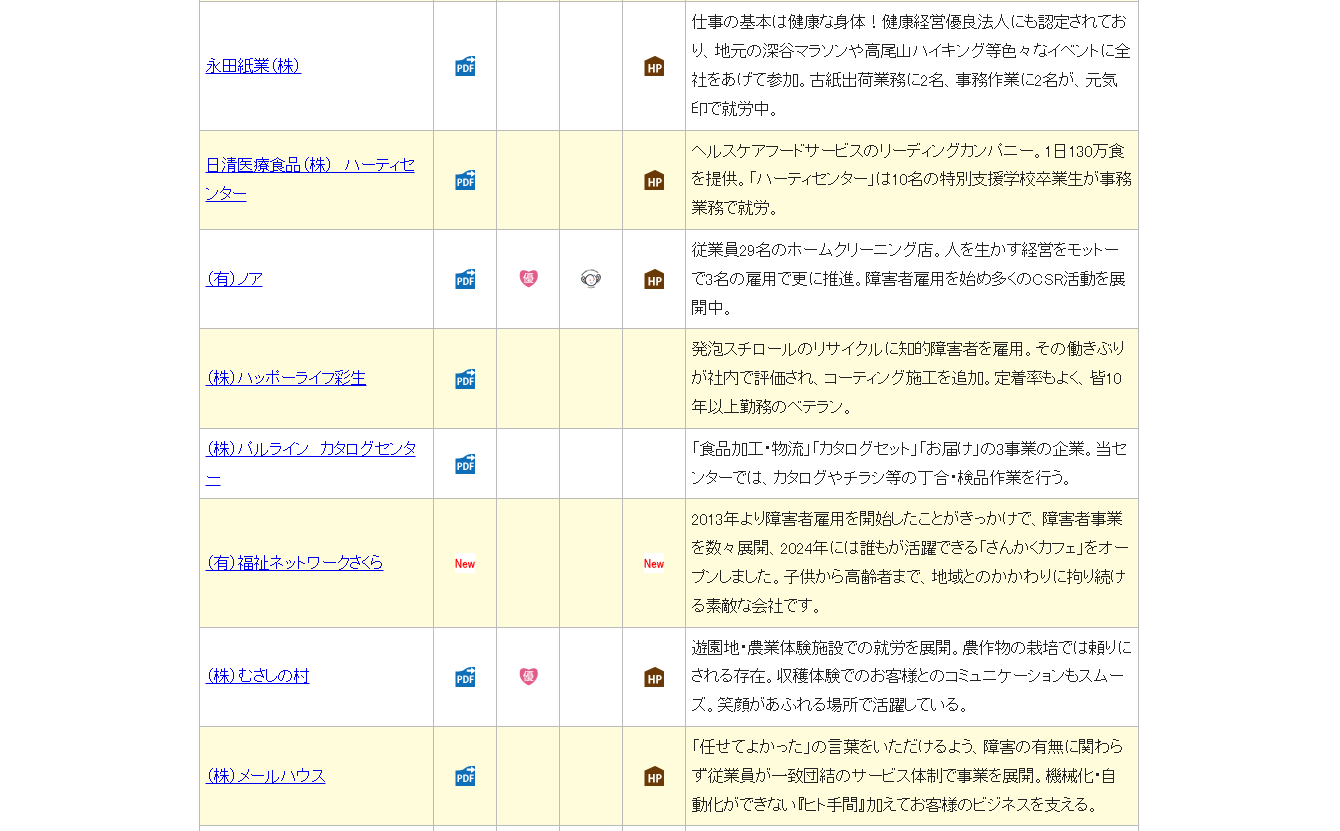This screenshot has width=1340, height=831.
Task: Click the pink 優 badge for (有)ノア
Action: tap(528, 279)
